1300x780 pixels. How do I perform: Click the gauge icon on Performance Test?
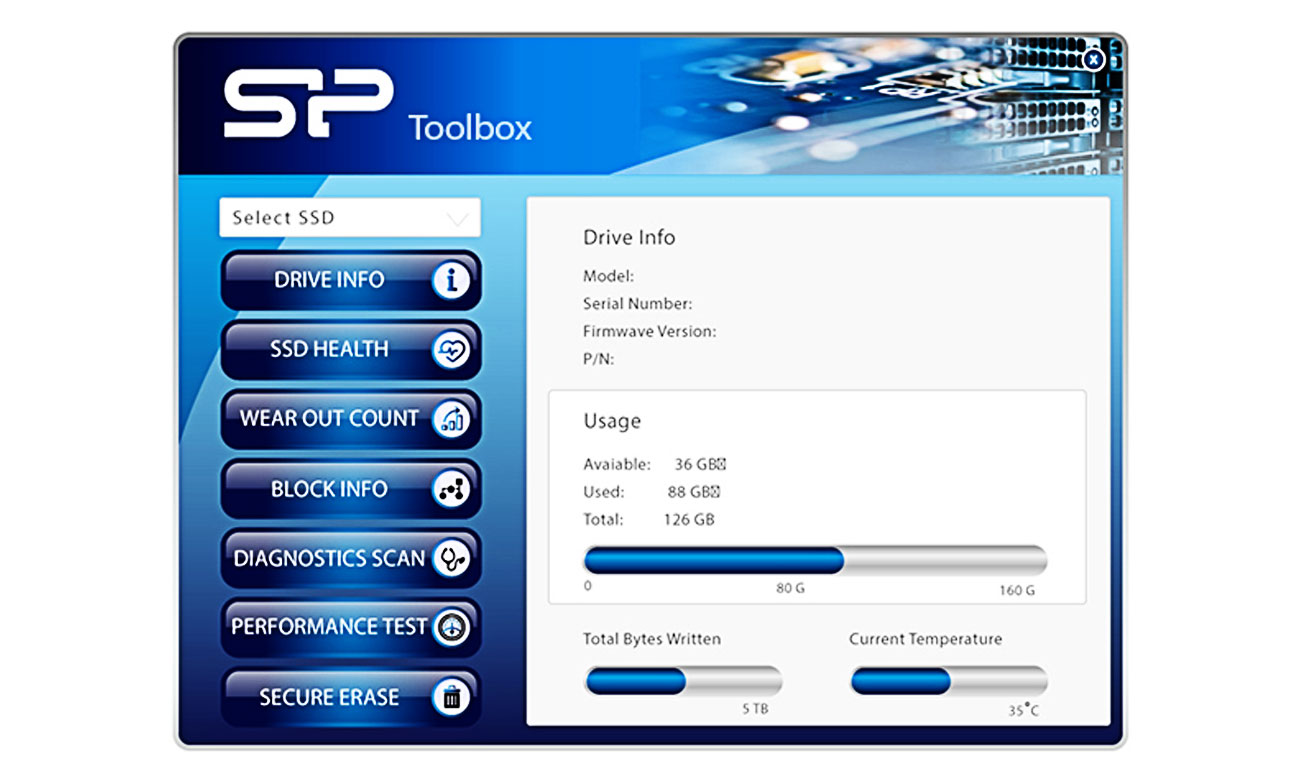point(451,628)
